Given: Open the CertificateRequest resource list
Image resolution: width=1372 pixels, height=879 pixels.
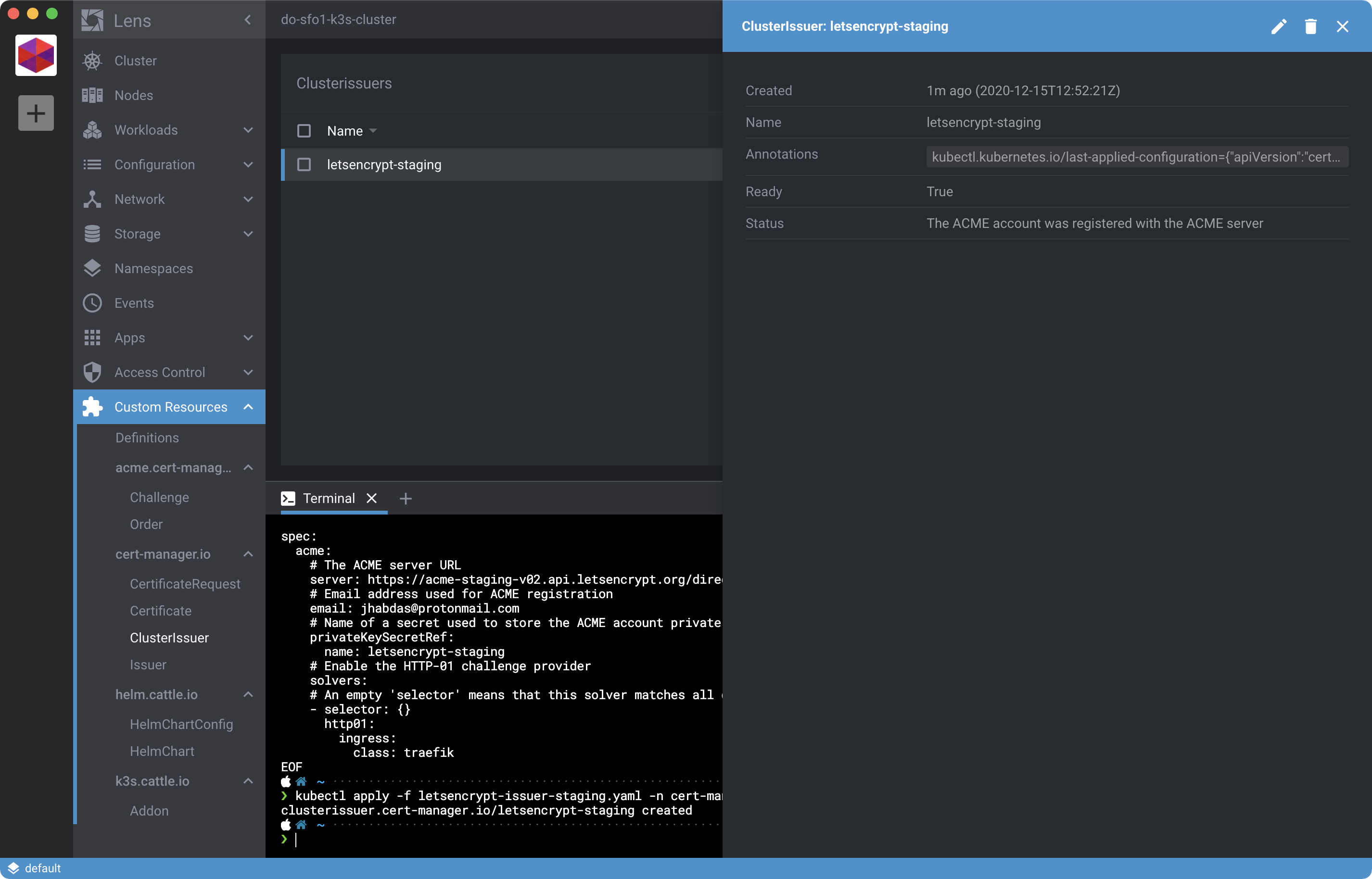Looking at the screenshot, I should click(185, 584).
